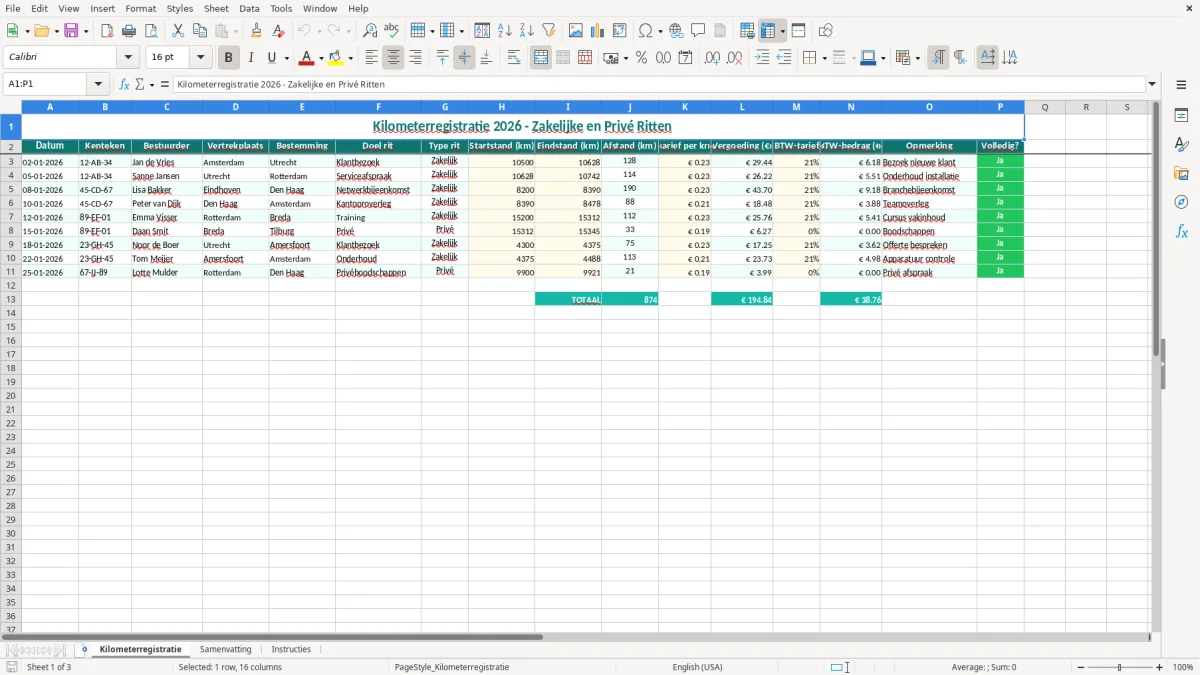Toggle Center Horizontally alignment

click(393, 58)
